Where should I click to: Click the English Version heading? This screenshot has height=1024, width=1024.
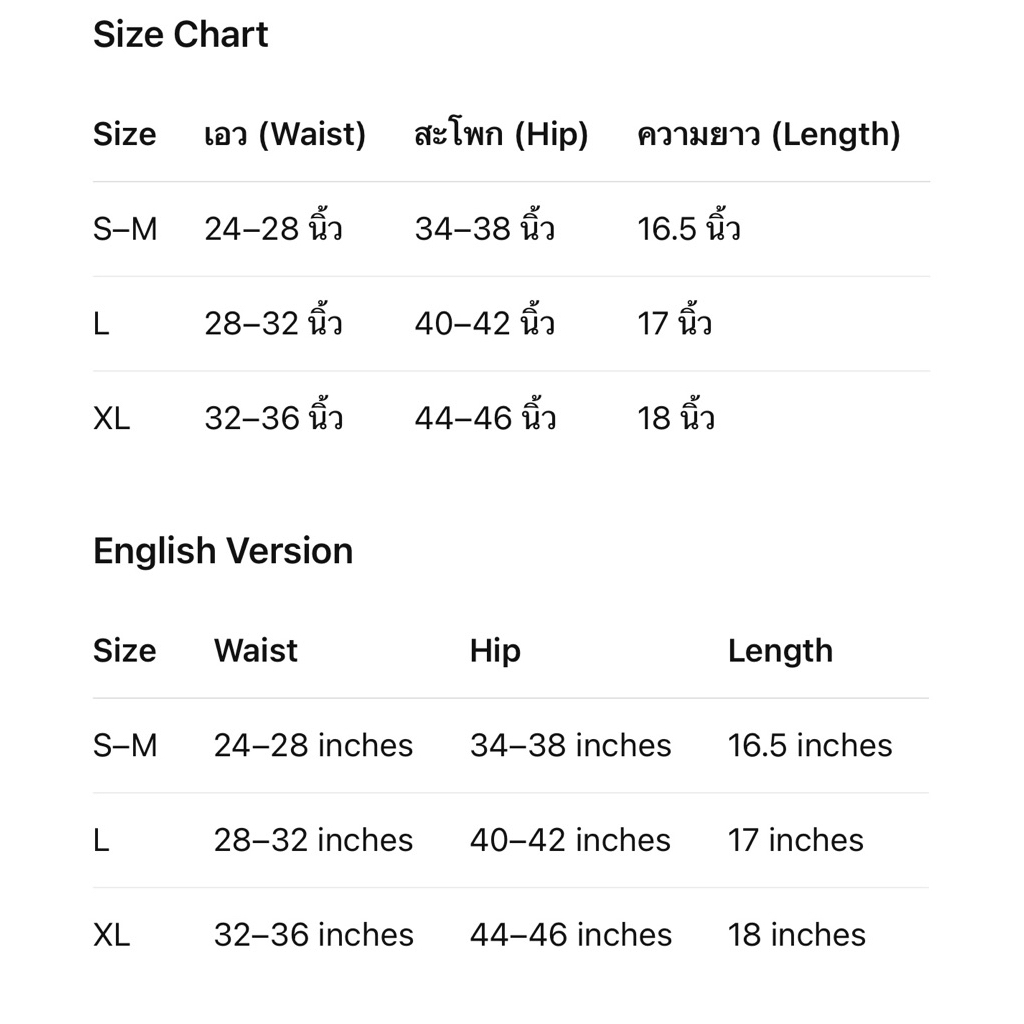point(223,551)
